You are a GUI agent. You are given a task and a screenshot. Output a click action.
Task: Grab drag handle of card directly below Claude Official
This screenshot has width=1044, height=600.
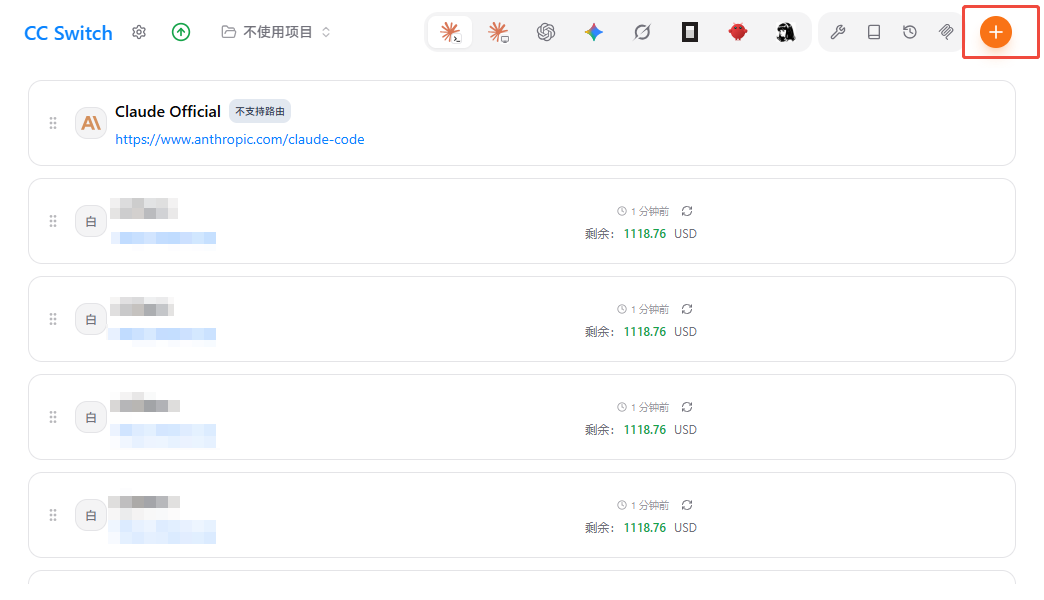pyautogui.click(x=53, y=221)
